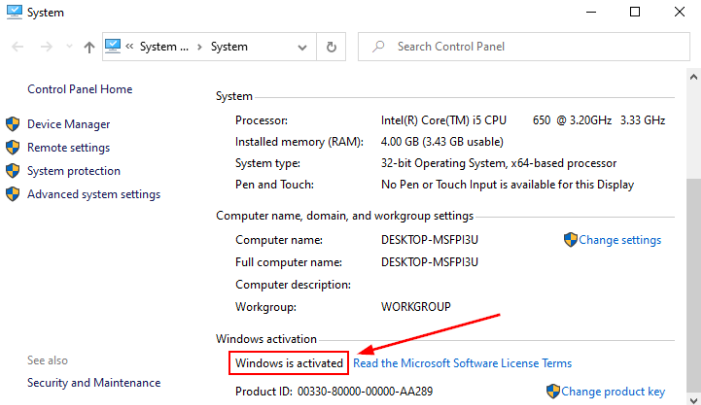
Task: Open Remote settings
Action: (x=68, y=148)
